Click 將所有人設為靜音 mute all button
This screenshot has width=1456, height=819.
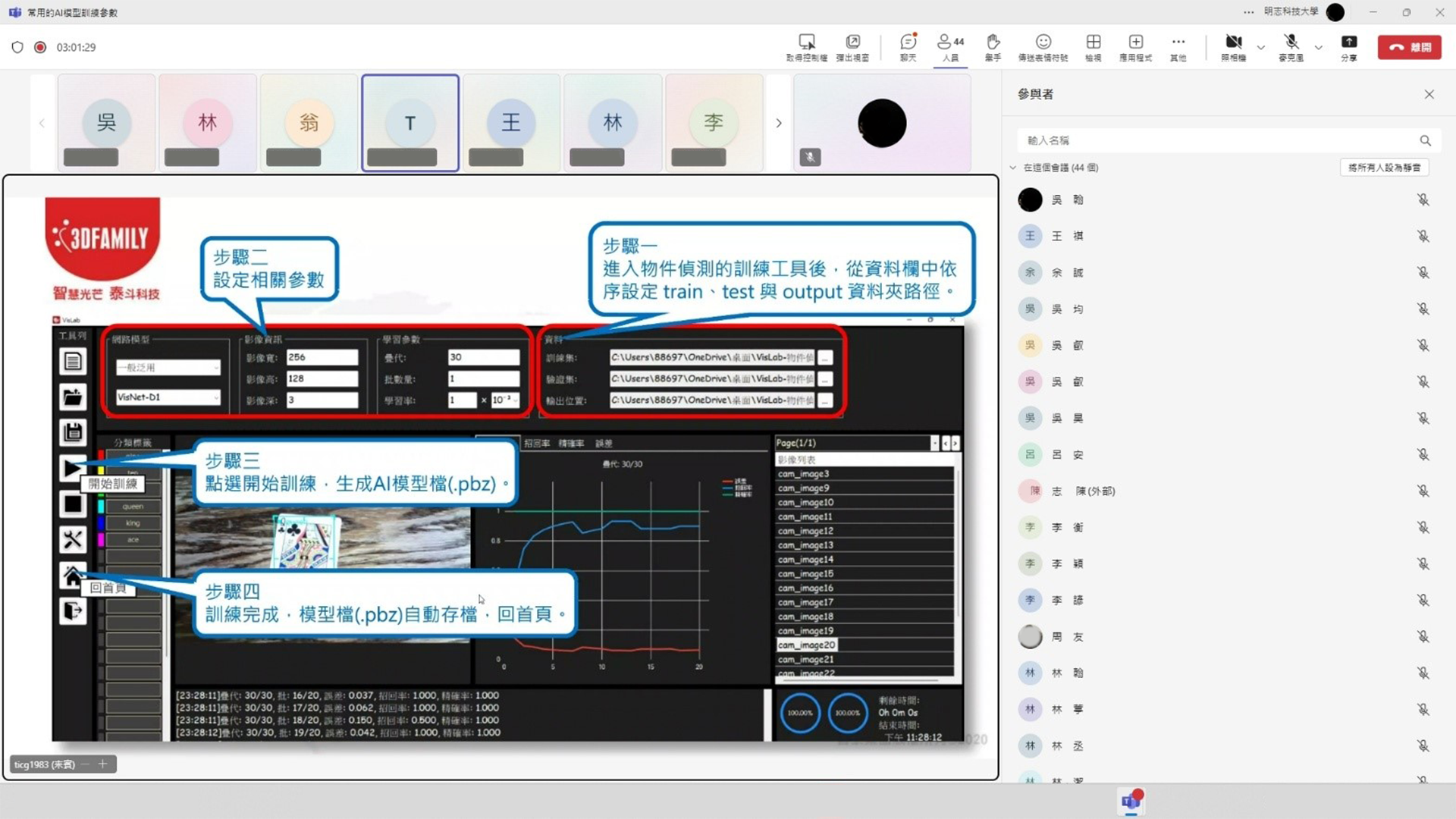[1384, 168]
